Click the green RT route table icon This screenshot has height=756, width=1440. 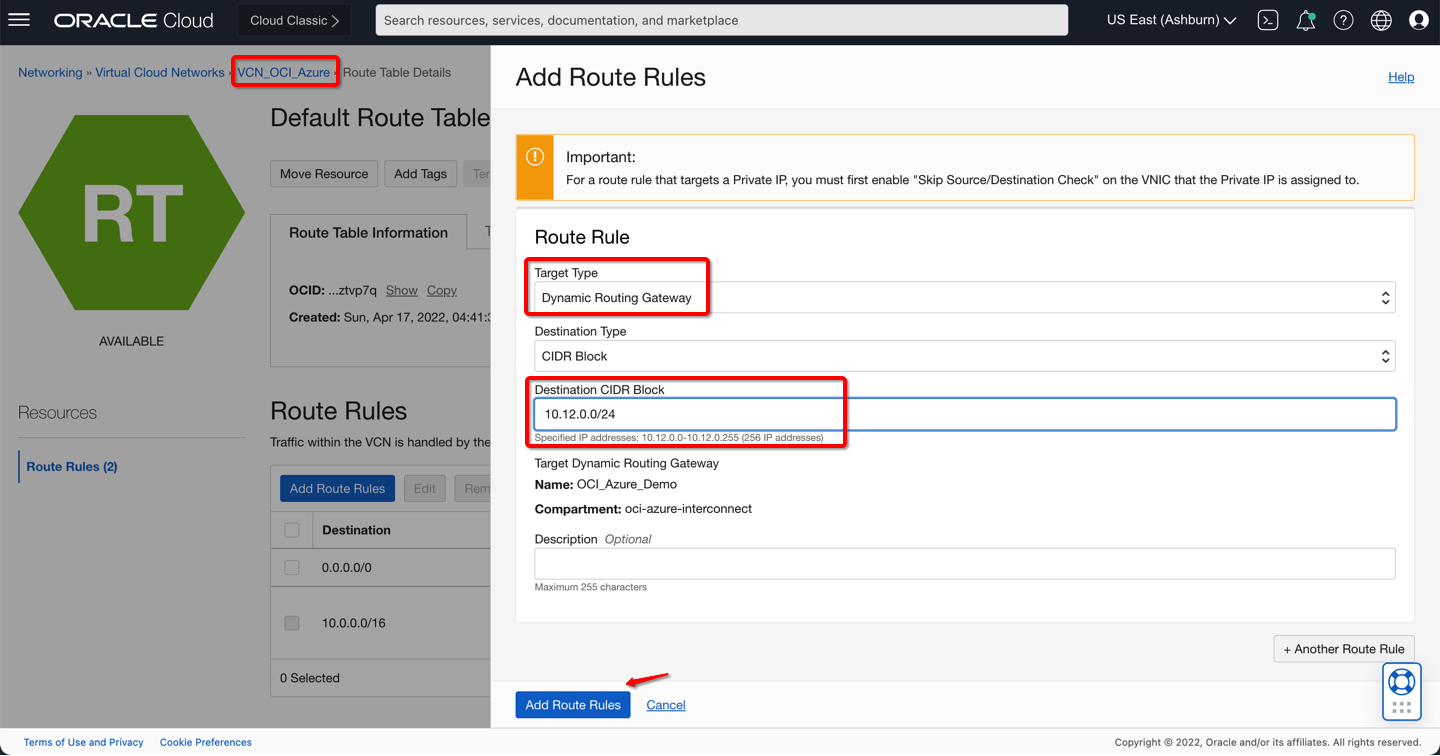[131, 212]
